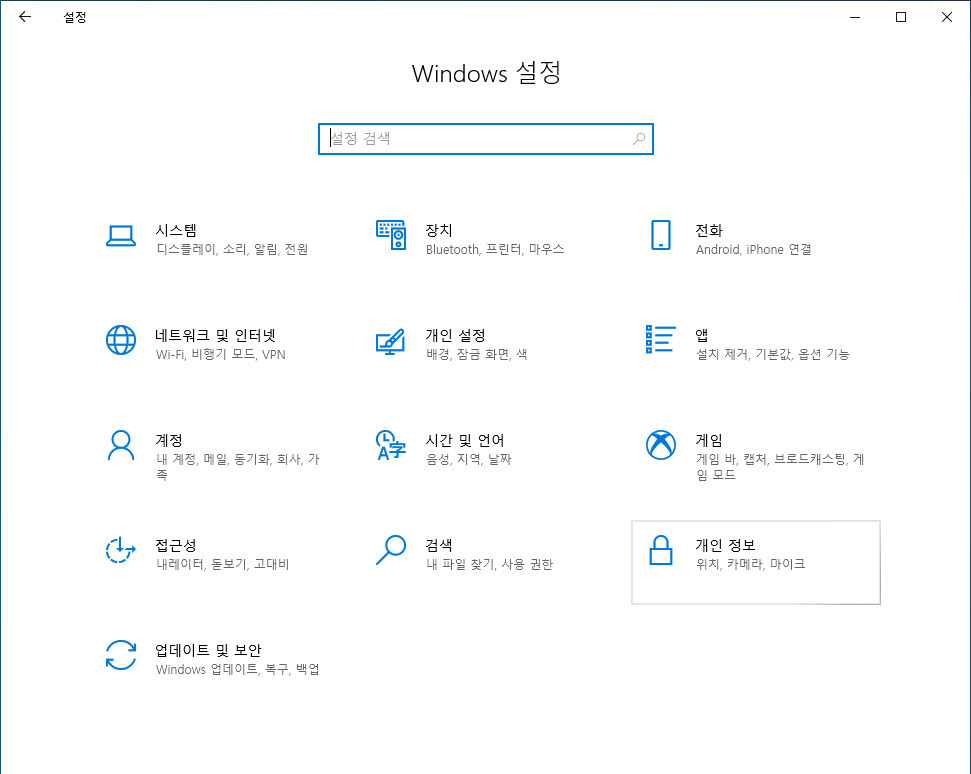The image size is (971, 774).
Task: Click the '배경, 잠금 화면, 색' description
Action: coord(477,354)
